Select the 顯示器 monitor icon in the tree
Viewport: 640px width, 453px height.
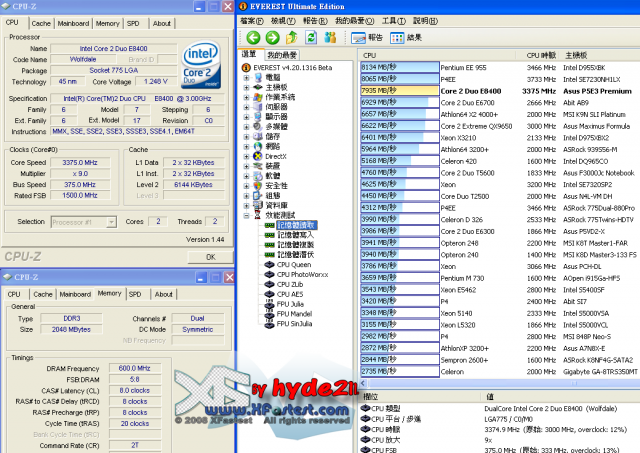(258, 117)
